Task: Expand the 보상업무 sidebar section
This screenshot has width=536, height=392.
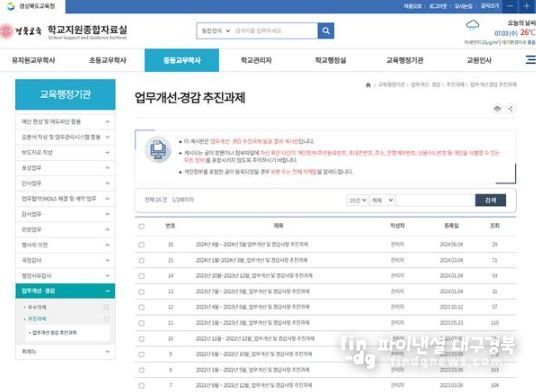Action: tap(65, 168)
